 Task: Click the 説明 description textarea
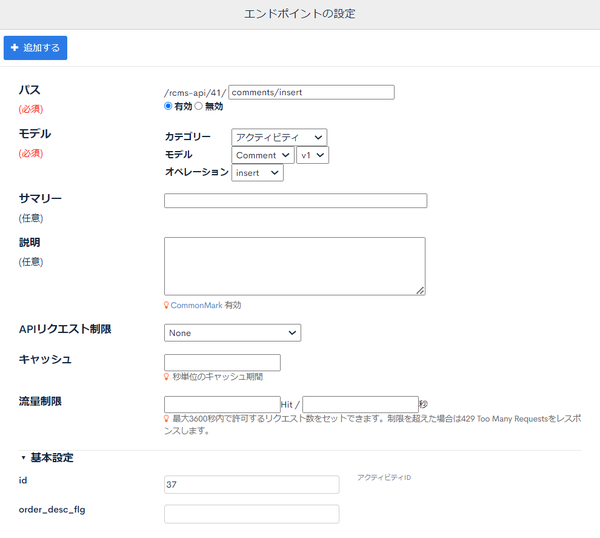(295, 266)
